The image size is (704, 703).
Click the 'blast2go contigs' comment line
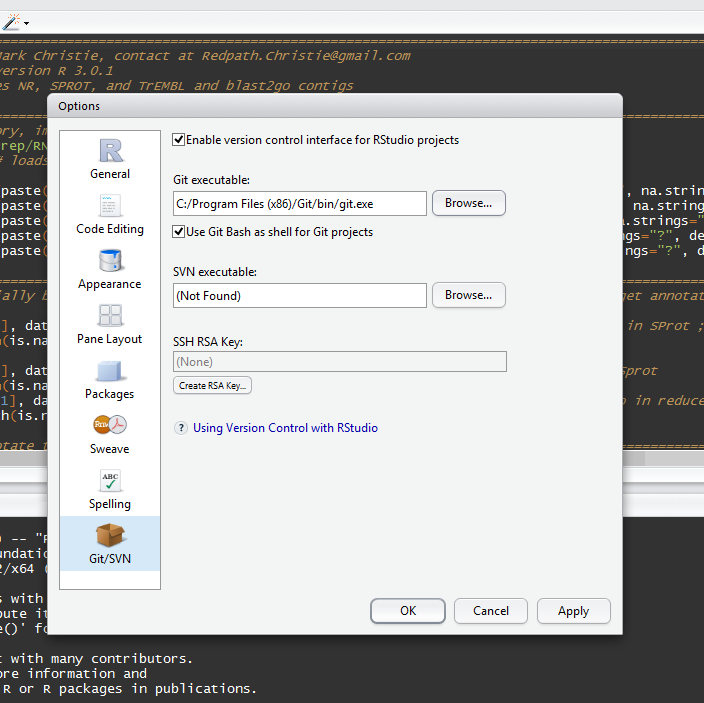(x=177, y=85)
